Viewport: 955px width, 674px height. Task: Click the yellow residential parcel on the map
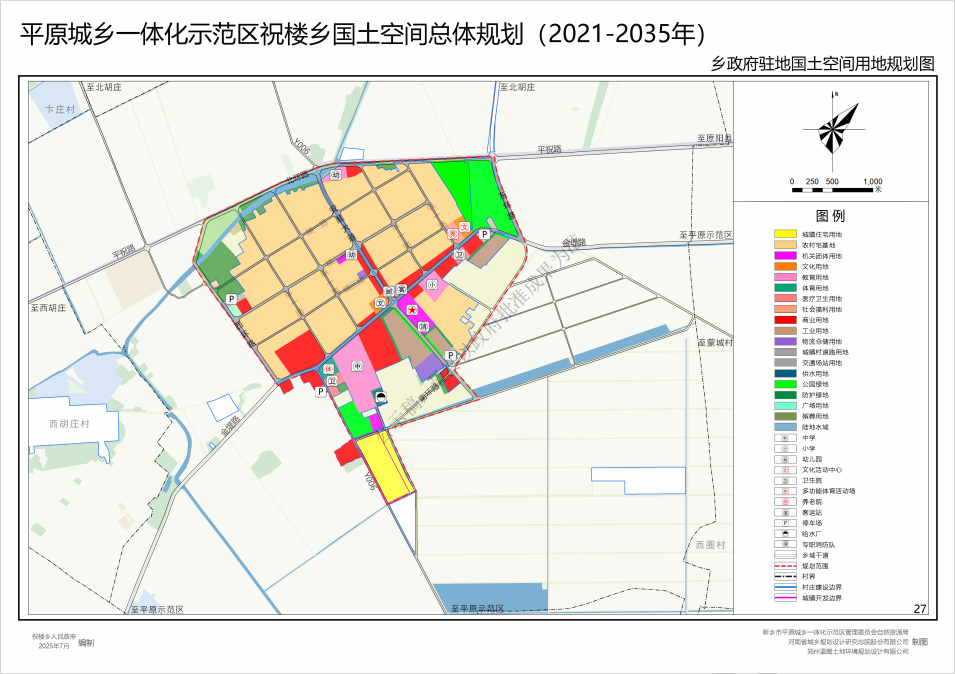pyautogui.click(x=384, y=466)
